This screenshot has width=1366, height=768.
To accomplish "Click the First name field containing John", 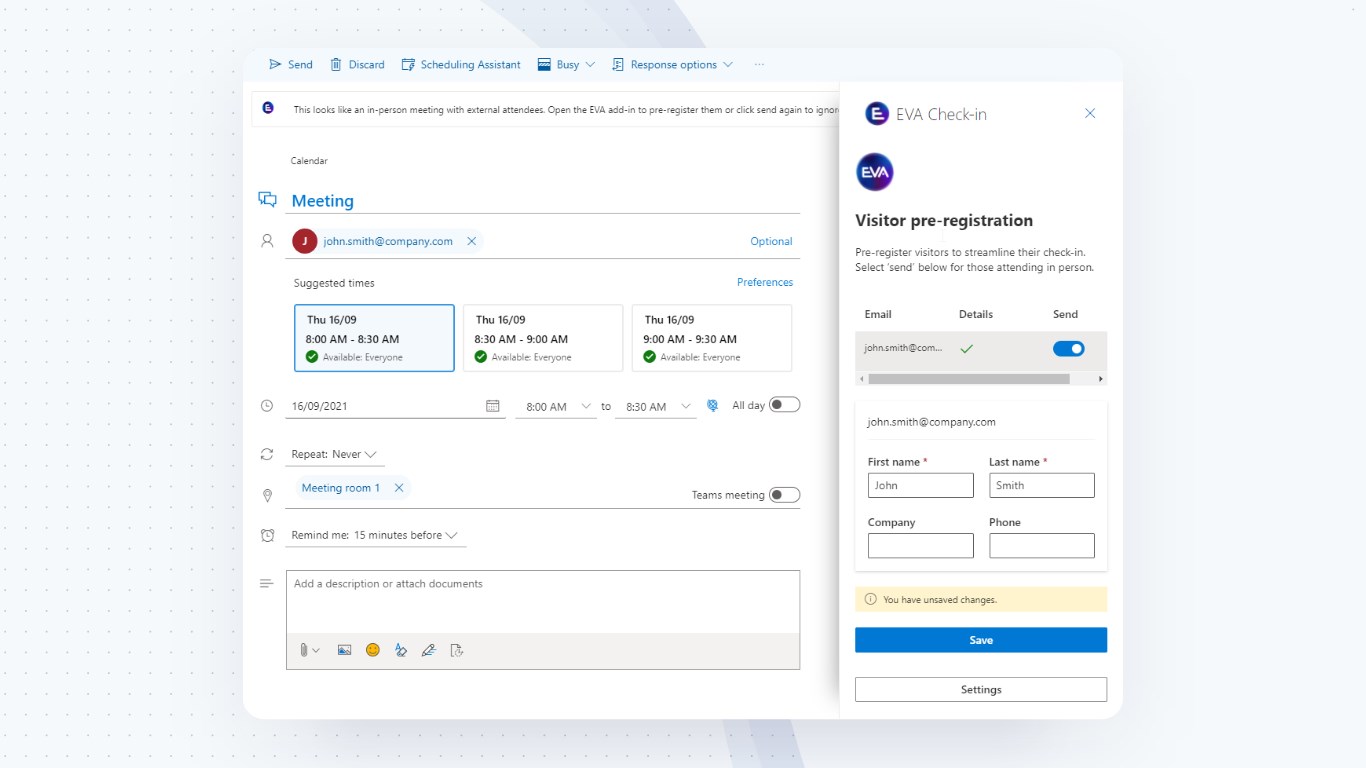I will pyautogui.click(x=921, y=485).
